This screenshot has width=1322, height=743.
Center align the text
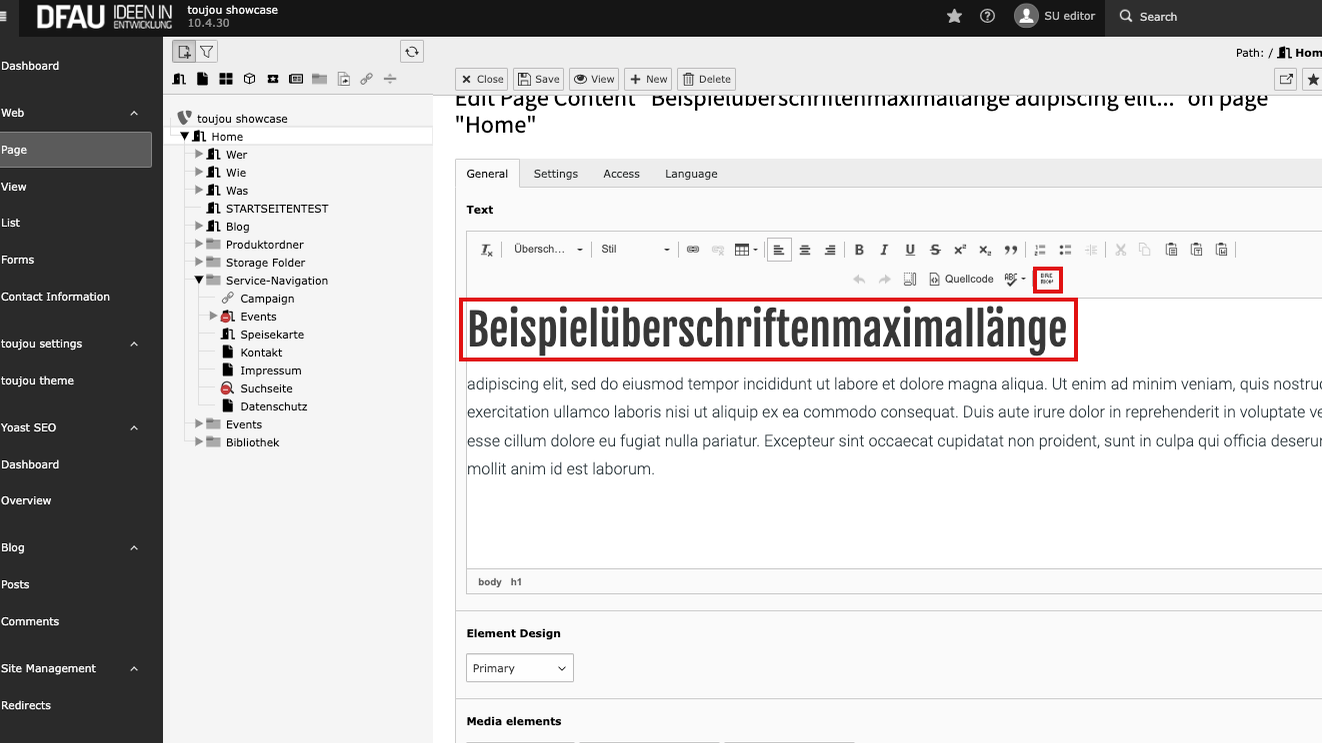point(804,250)
